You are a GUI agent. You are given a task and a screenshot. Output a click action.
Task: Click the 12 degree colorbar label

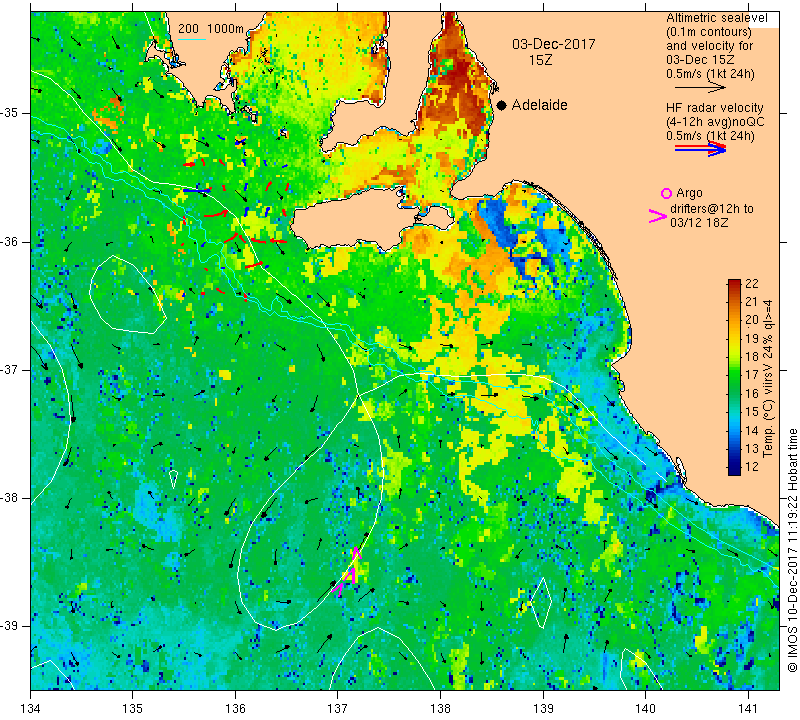[752, 467]
